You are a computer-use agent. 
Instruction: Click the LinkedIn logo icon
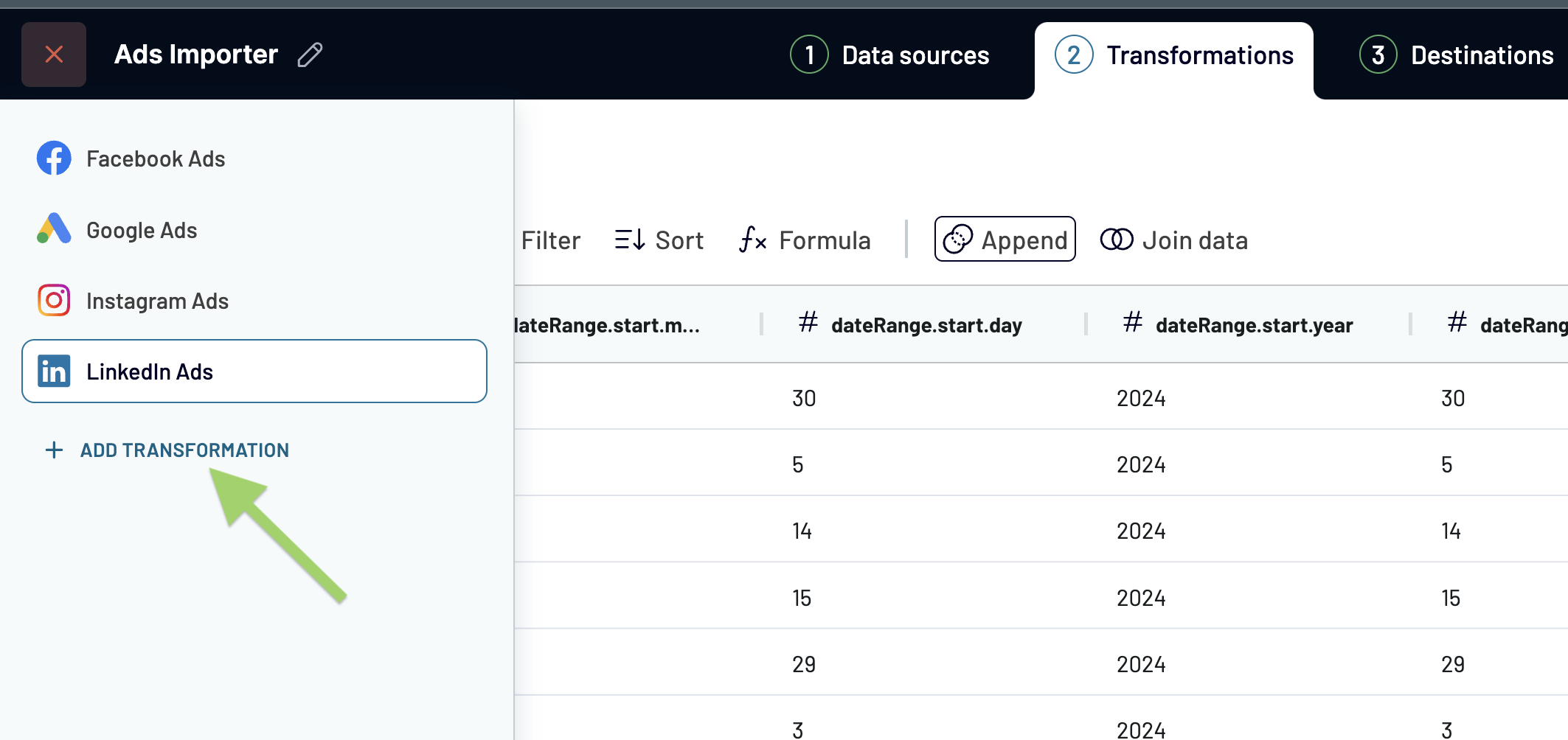click(54, 371)
